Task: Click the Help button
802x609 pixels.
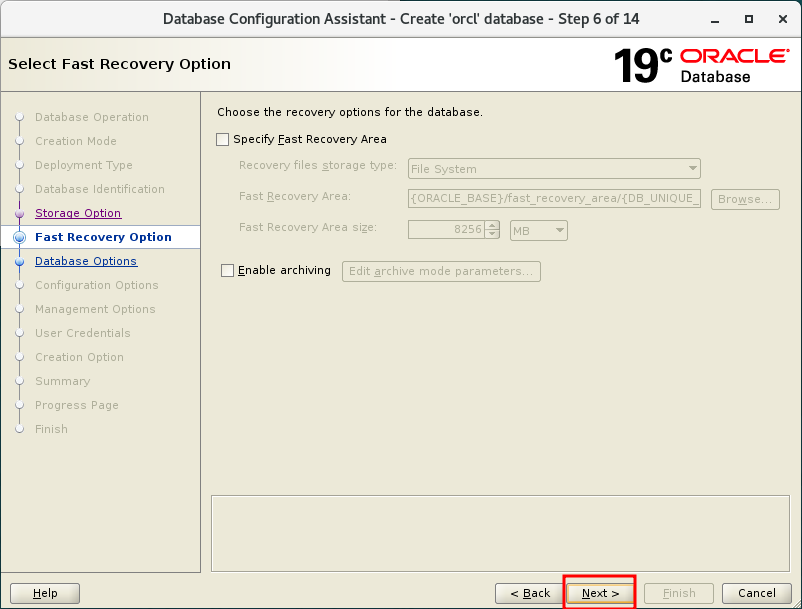Action: pyautogui.click(x=45, y=593)
